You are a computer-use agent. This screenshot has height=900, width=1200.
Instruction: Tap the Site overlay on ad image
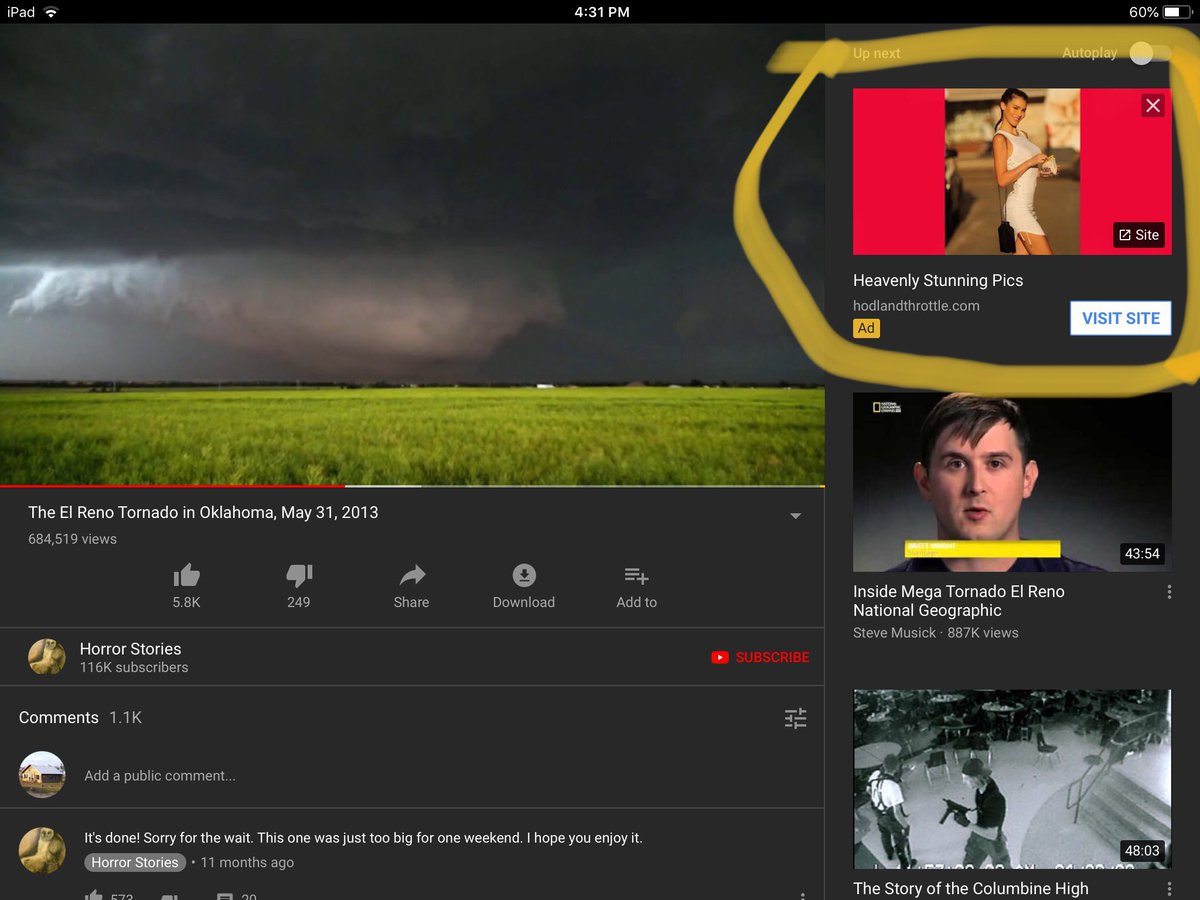tap(1139, 235)
